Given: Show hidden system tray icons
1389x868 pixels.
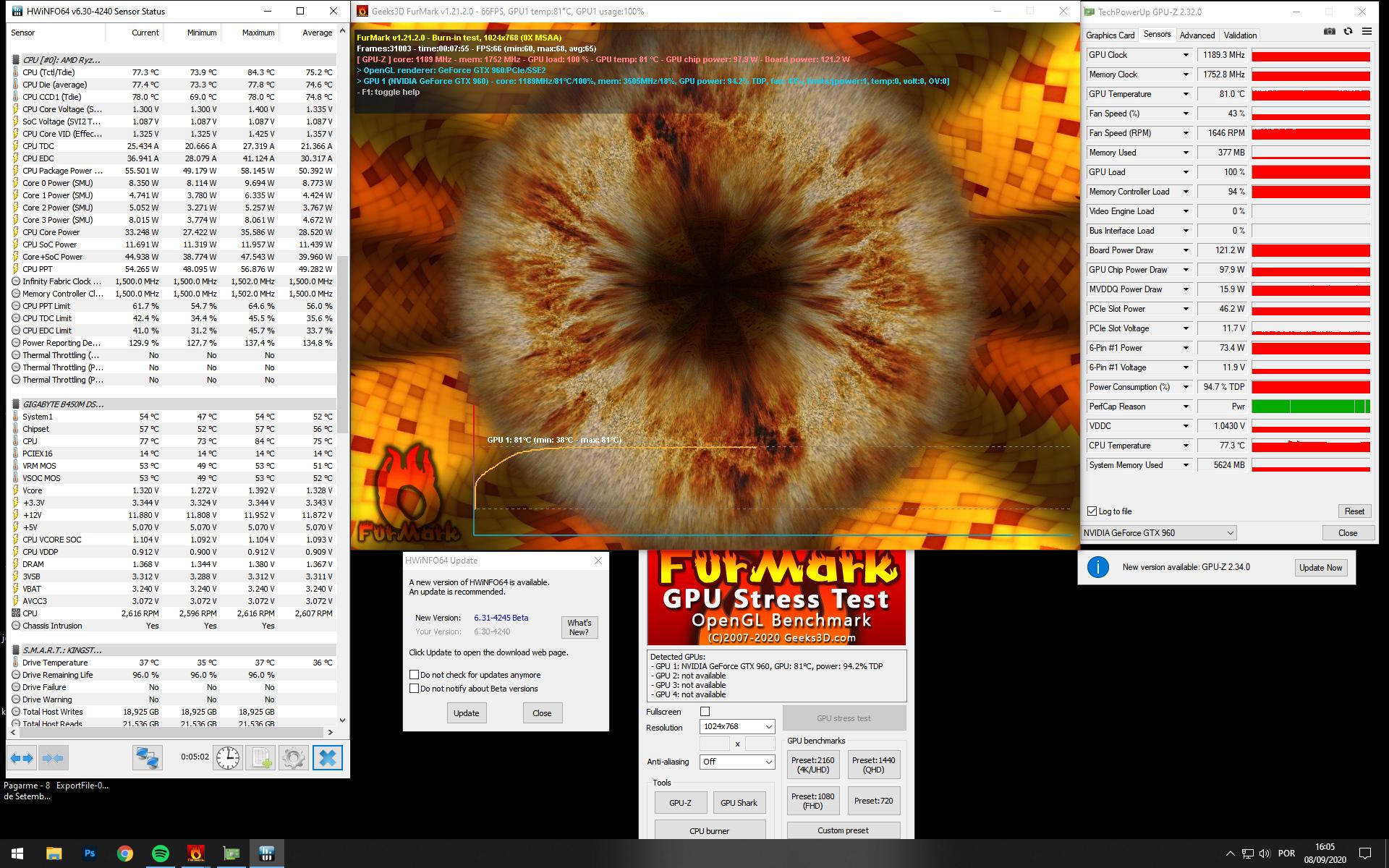Looking at the screenshot, I should (x=1231, y=854).
